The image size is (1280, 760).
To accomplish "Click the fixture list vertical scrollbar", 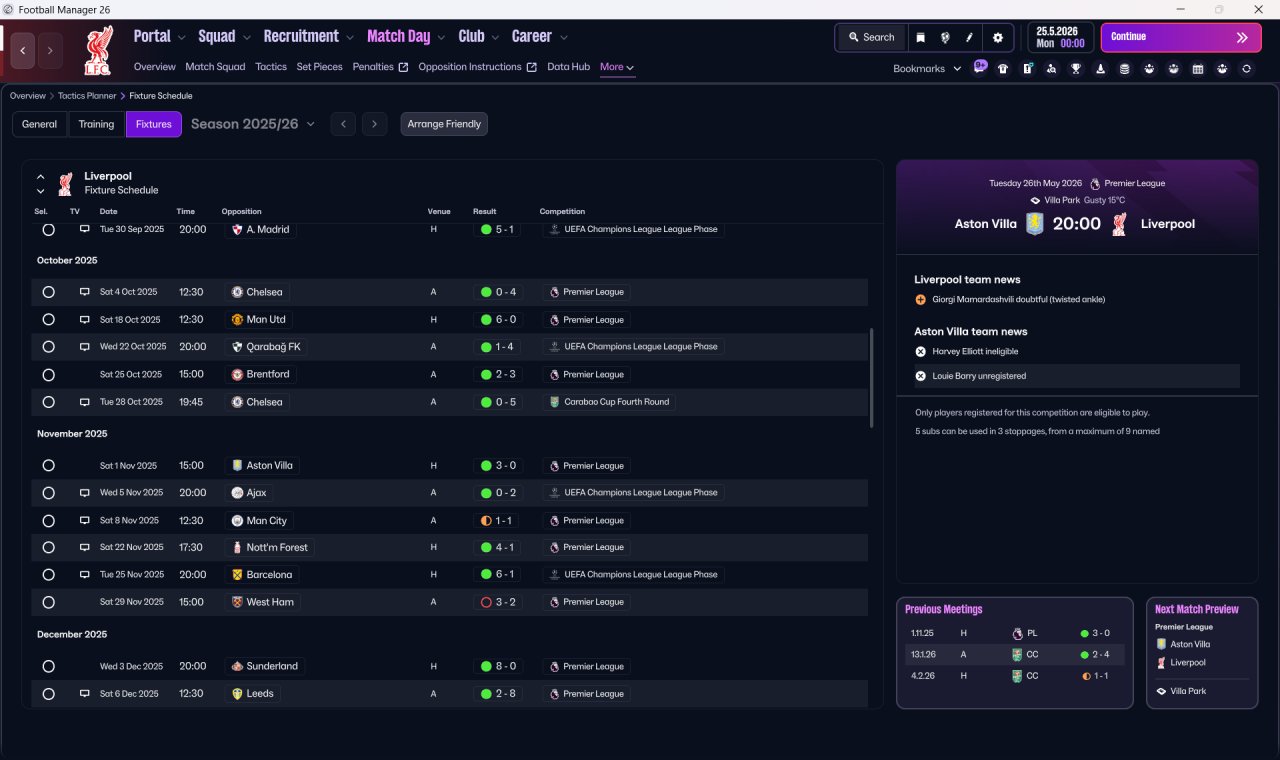I will coord(873,378).
